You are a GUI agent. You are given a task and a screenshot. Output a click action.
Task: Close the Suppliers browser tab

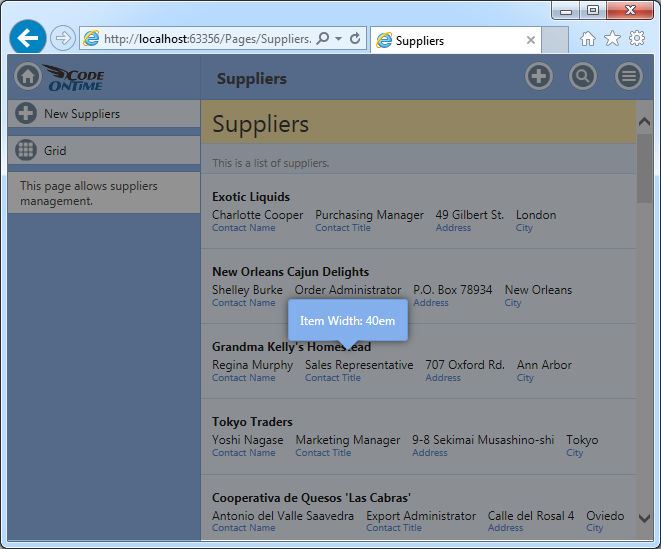(531, 41)
